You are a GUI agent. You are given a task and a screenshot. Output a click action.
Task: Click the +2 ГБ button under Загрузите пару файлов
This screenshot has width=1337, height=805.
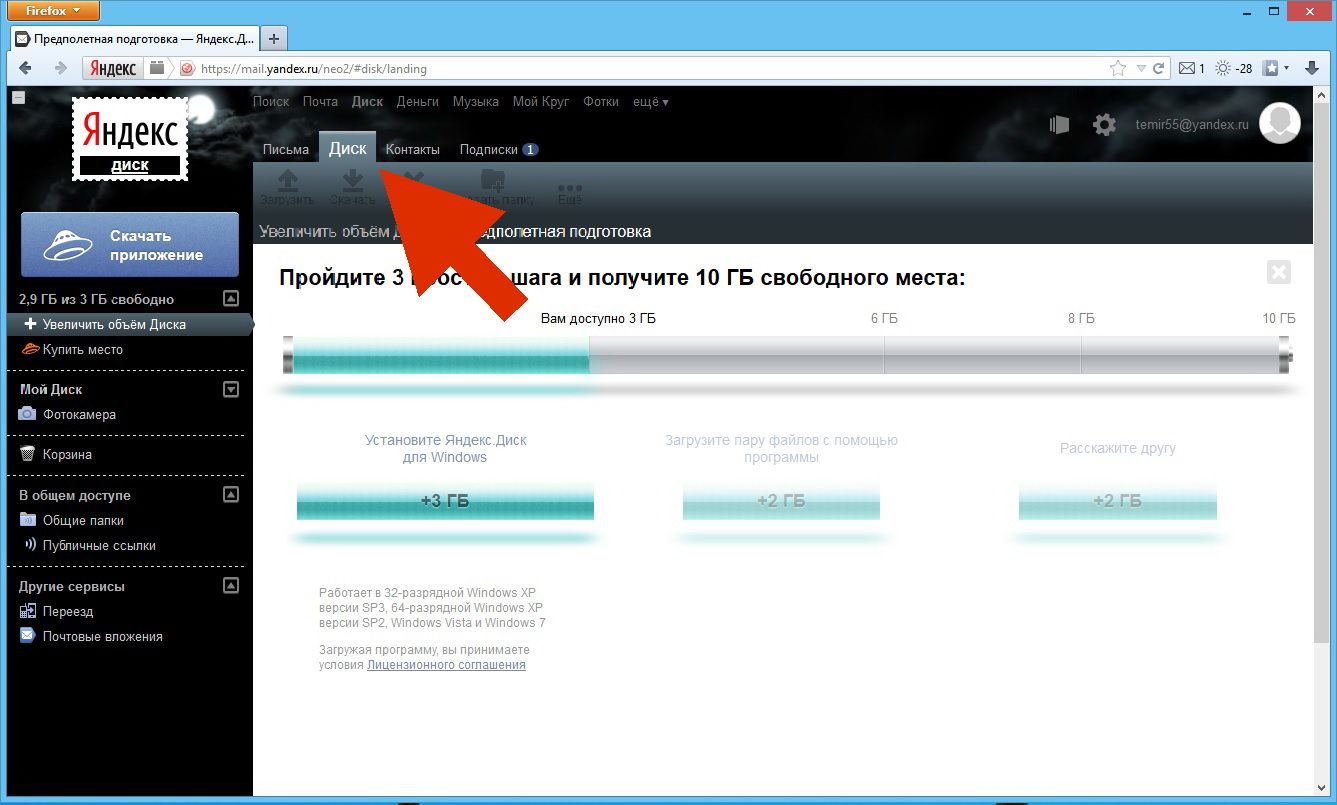pyautogui.click(x=781, y=501)
